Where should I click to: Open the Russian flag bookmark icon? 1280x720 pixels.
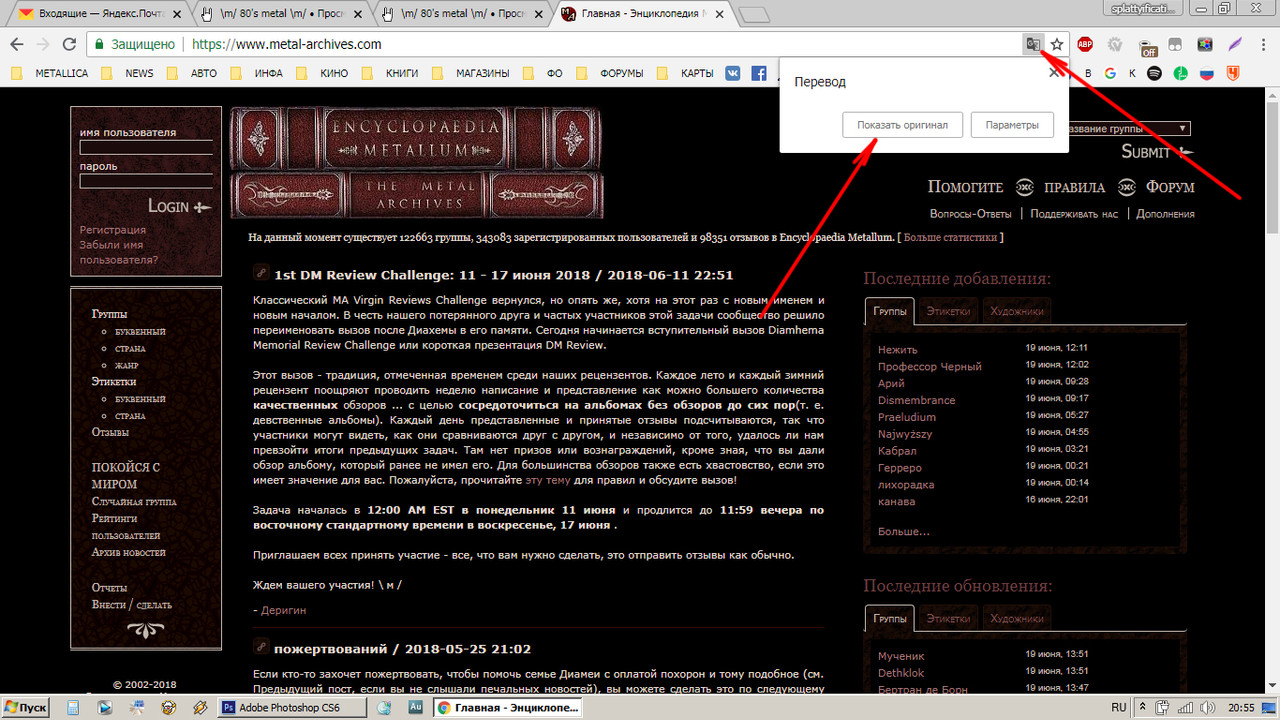click(x=1206, y=73)
